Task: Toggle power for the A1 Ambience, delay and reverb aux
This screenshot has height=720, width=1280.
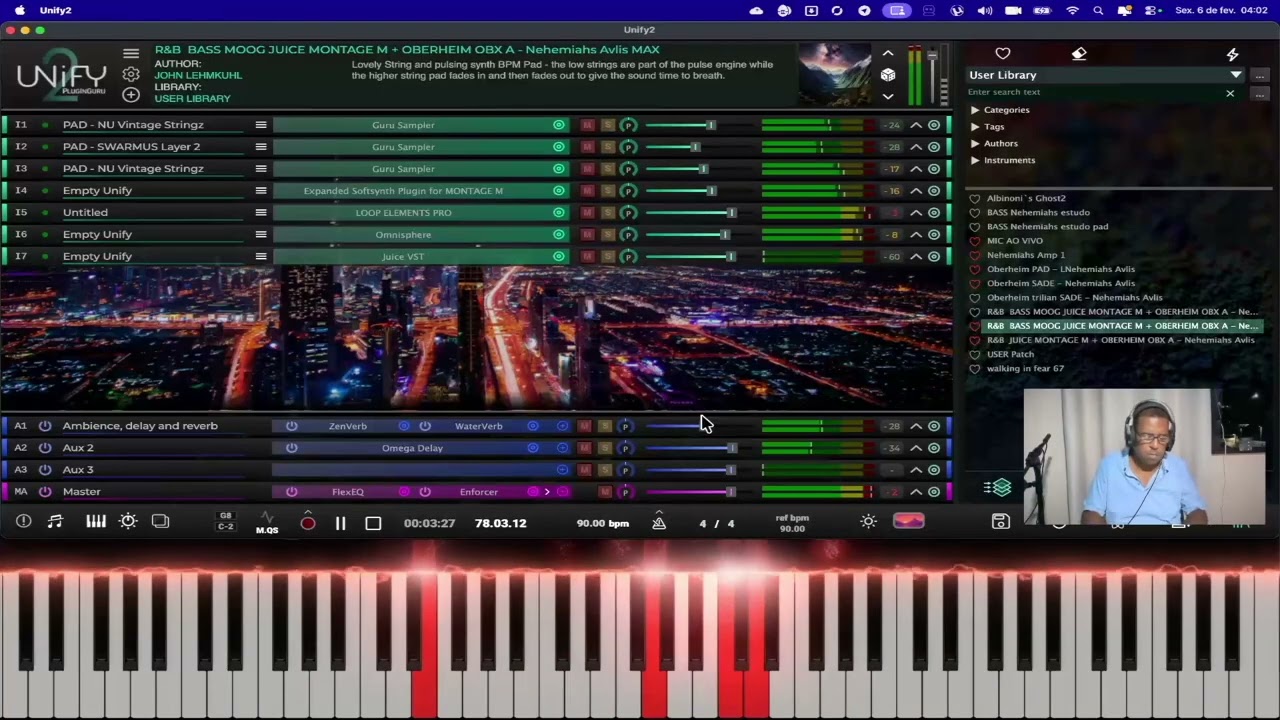Action: 45,426
